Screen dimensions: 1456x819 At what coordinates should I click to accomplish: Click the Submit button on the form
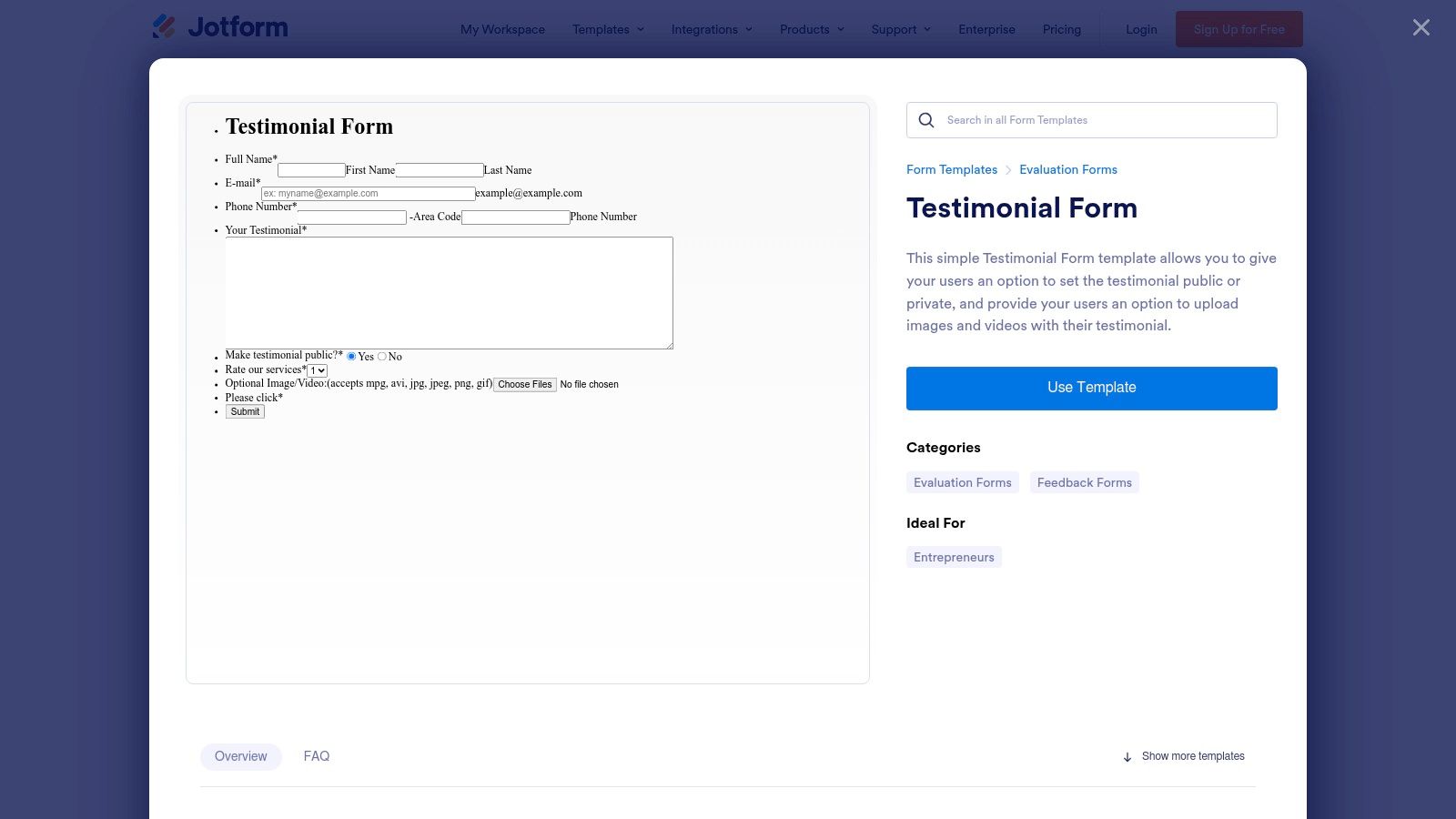244,411
